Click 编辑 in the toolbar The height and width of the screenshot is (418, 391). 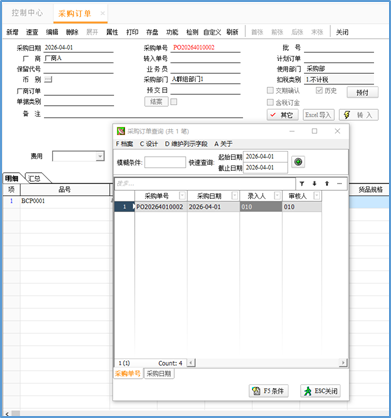click(x=52, y=32)
